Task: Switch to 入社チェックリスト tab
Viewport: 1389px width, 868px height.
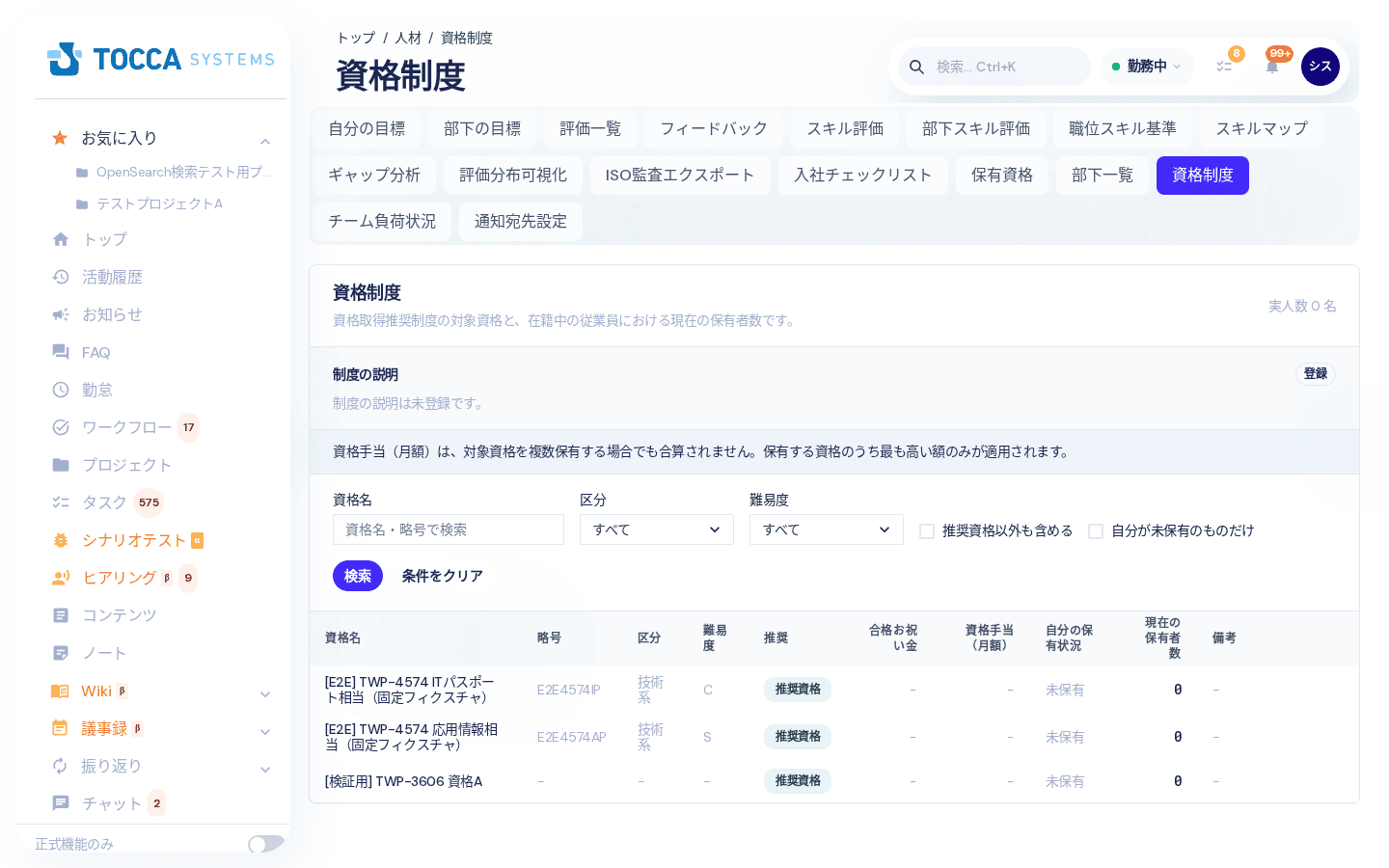Action: pyautogui.click(x=863, y=176)
